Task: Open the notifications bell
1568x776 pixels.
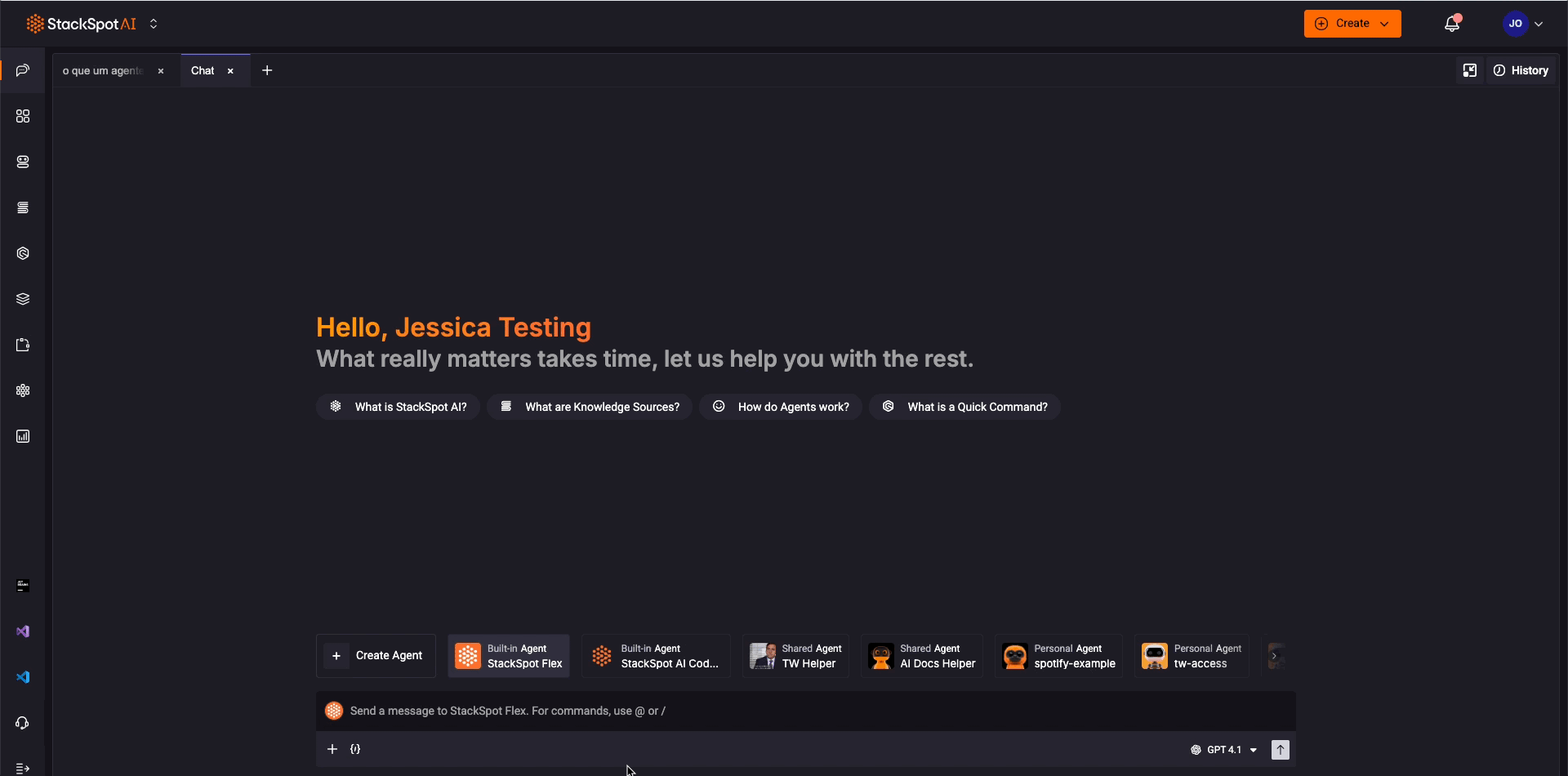Action: point(1451,24)
